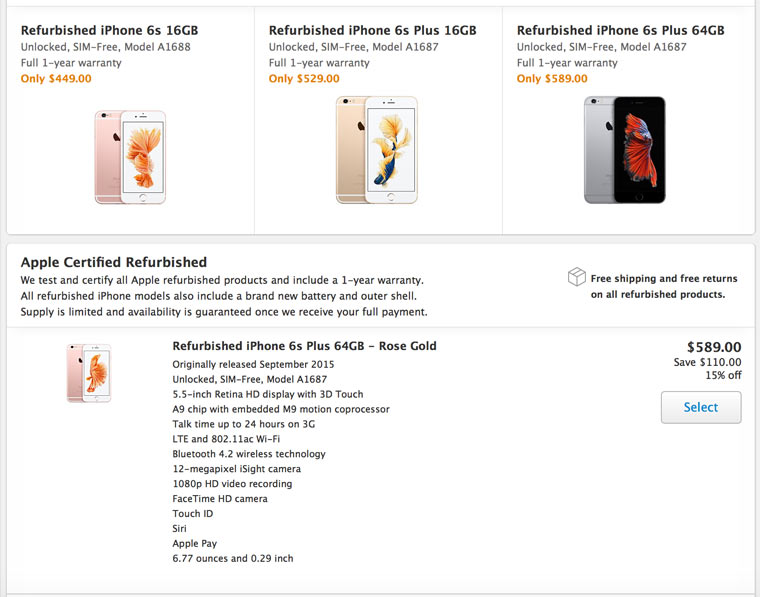Click the small Rose Gold iPhone thumbnail in details
The width and height of the screenshot is (760, 597).
tap(89, 373)
